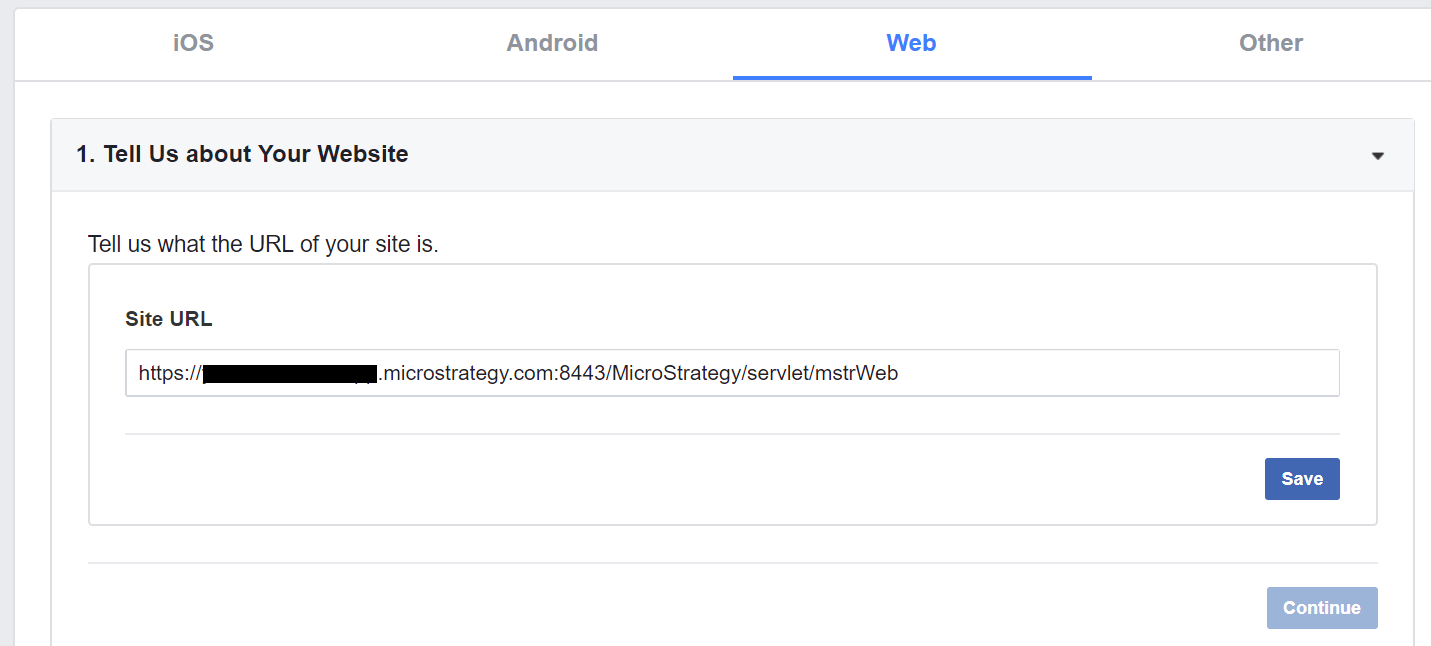Click the '1. Tell Us about Your Website' heading

(x=242, y=154)
